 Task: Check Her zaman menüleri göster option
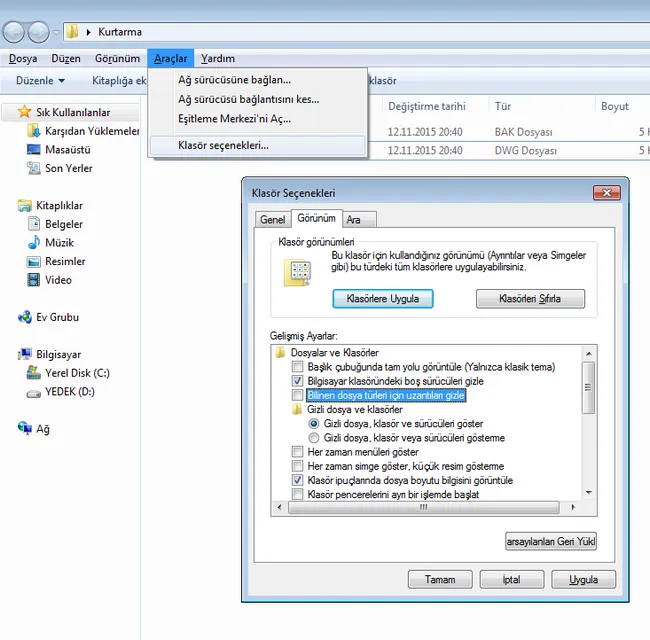tap(297, 452)
